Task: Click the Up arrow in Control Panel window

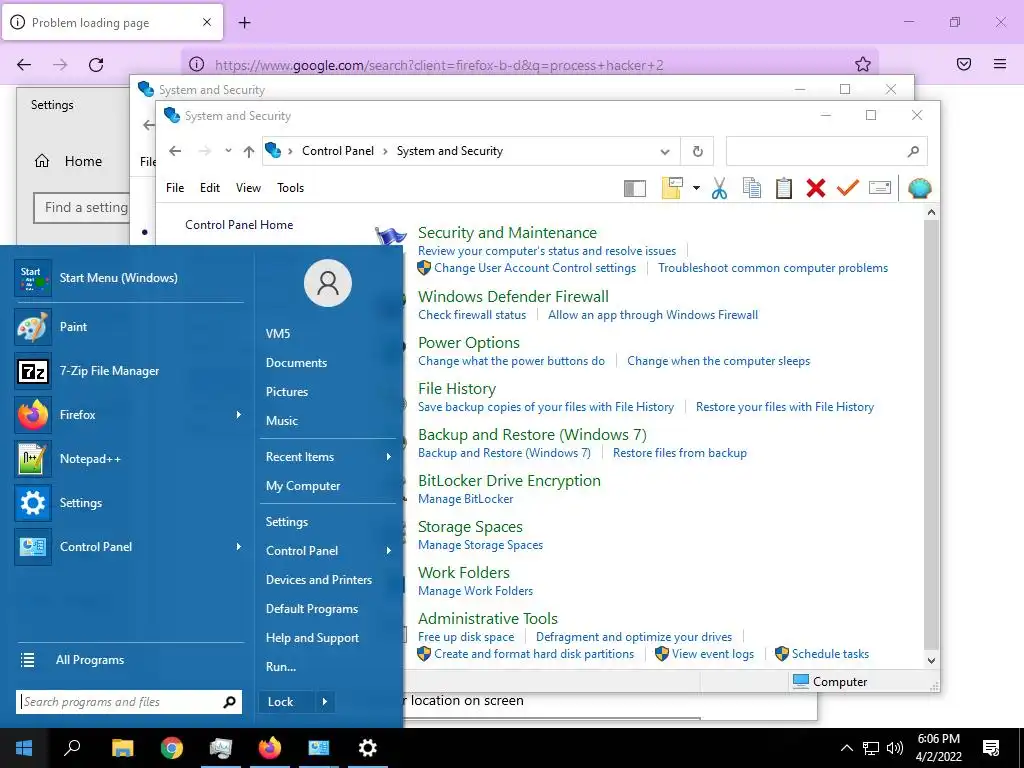Action: point(249,152)
